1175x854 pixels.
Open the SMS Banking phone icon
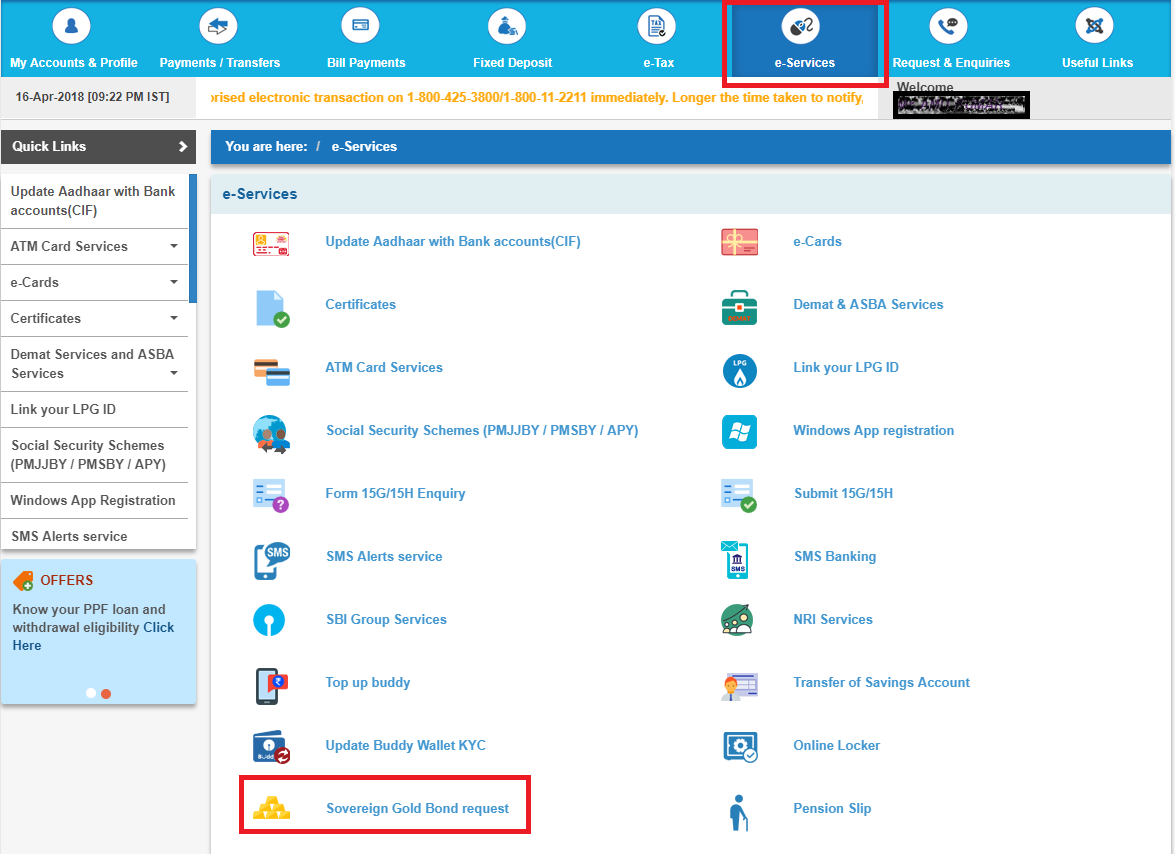coord(735,560)
